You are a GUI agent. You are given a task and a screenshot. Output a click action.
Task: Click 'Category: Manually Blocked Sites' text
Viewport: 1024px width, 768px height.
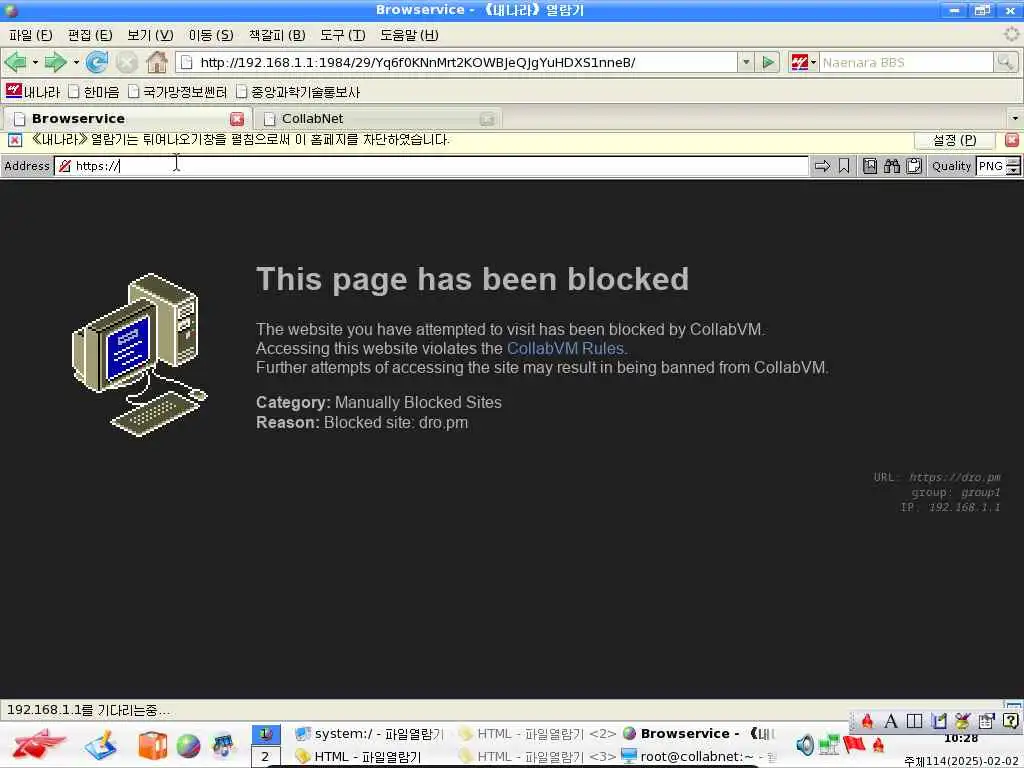[x=379, y=402]
